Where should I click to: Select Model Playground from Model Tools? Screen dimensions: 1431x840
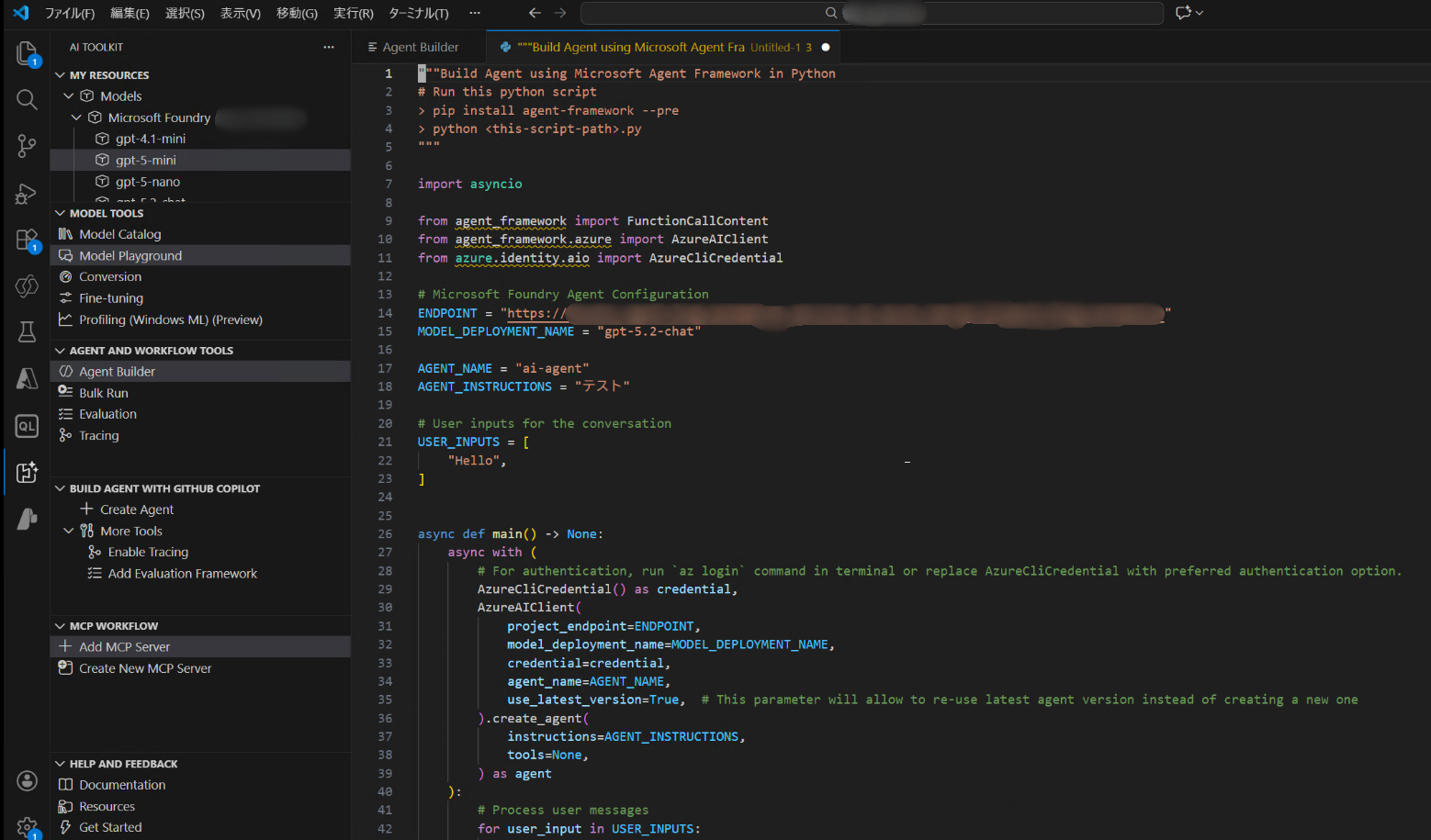130,255
